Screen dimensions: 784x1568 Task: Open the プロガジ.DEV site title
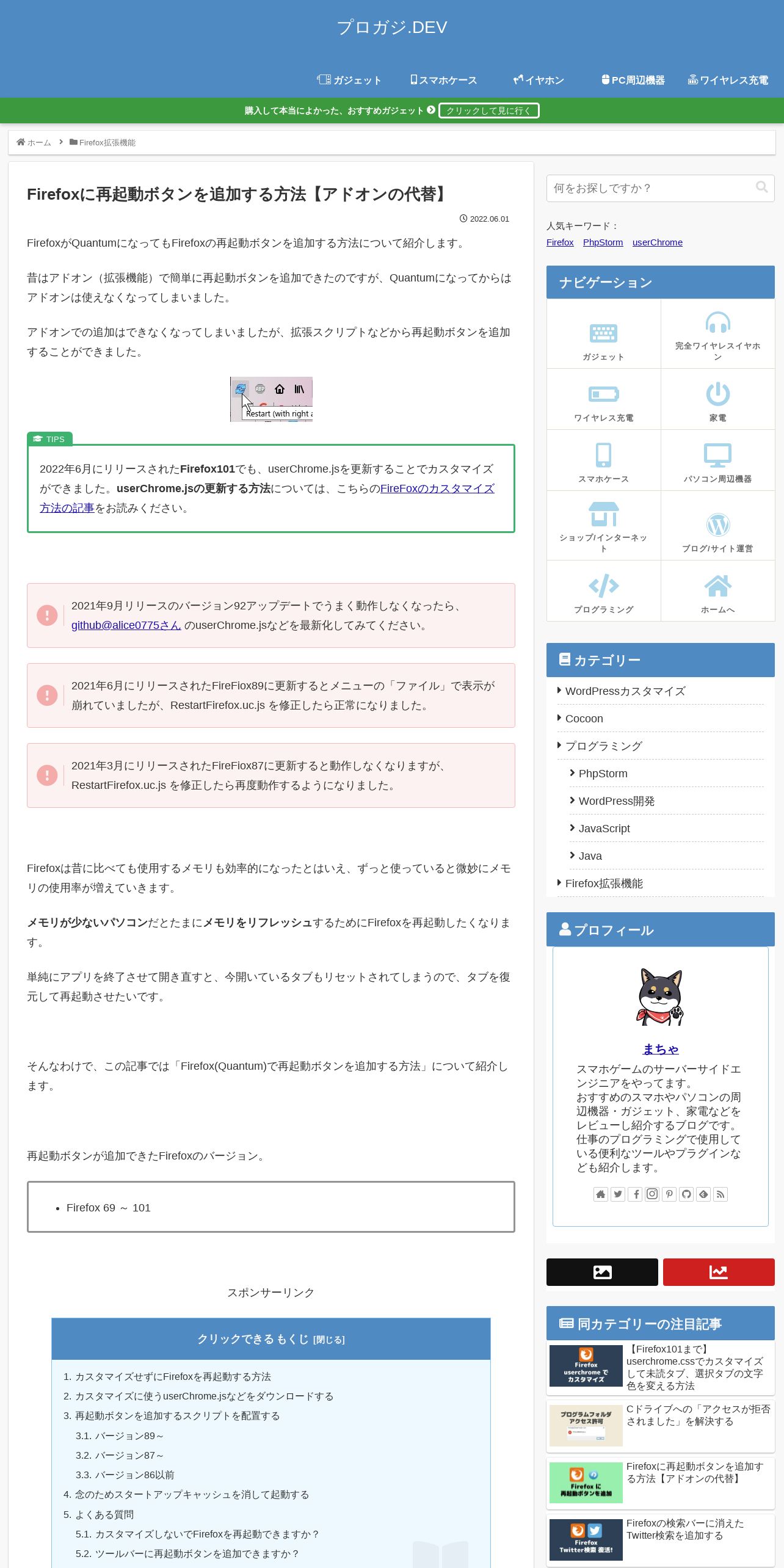(392, 27)
